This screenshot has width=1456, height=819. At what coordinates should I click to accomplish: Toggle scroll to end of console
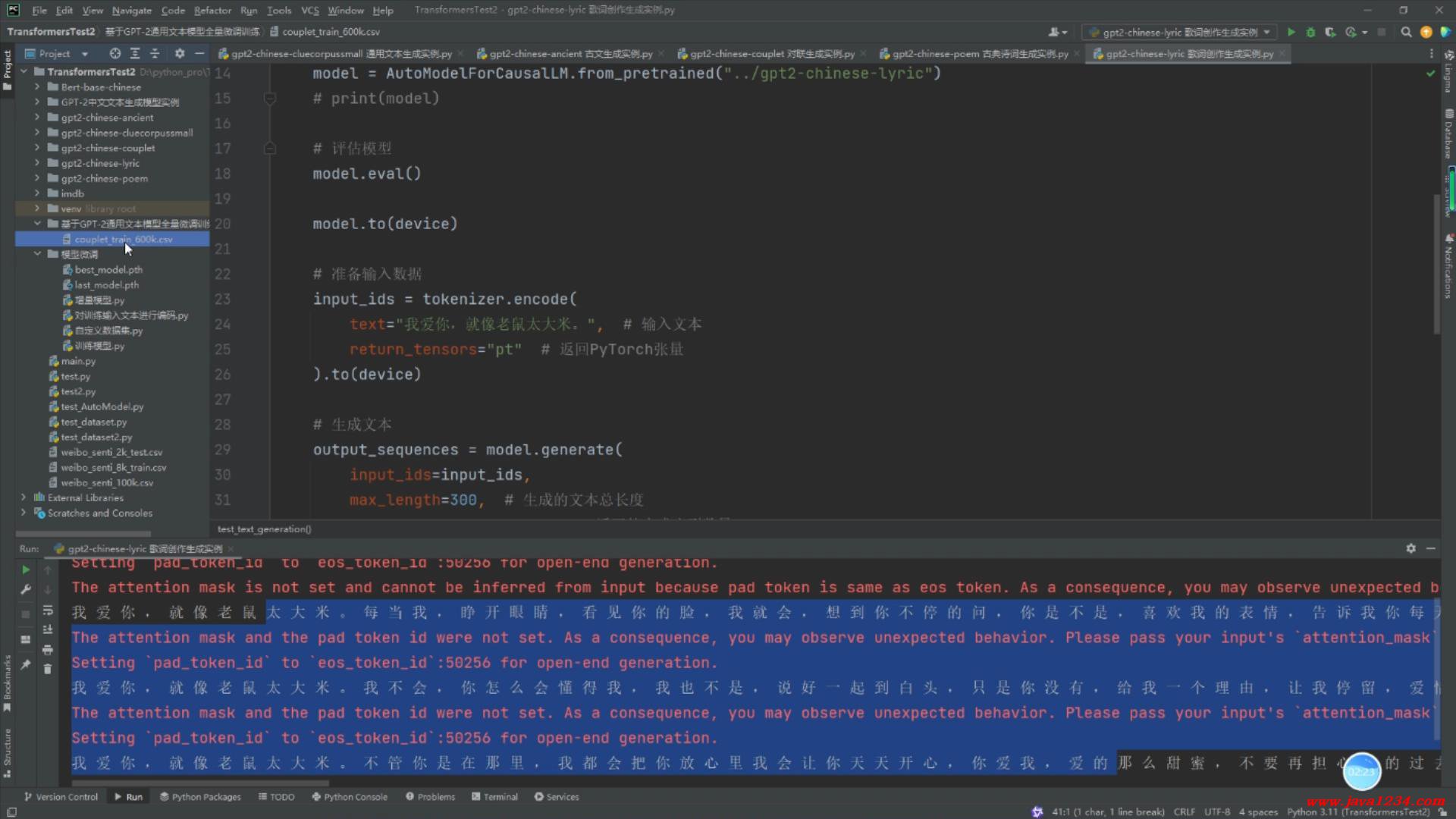pos(47,629)
